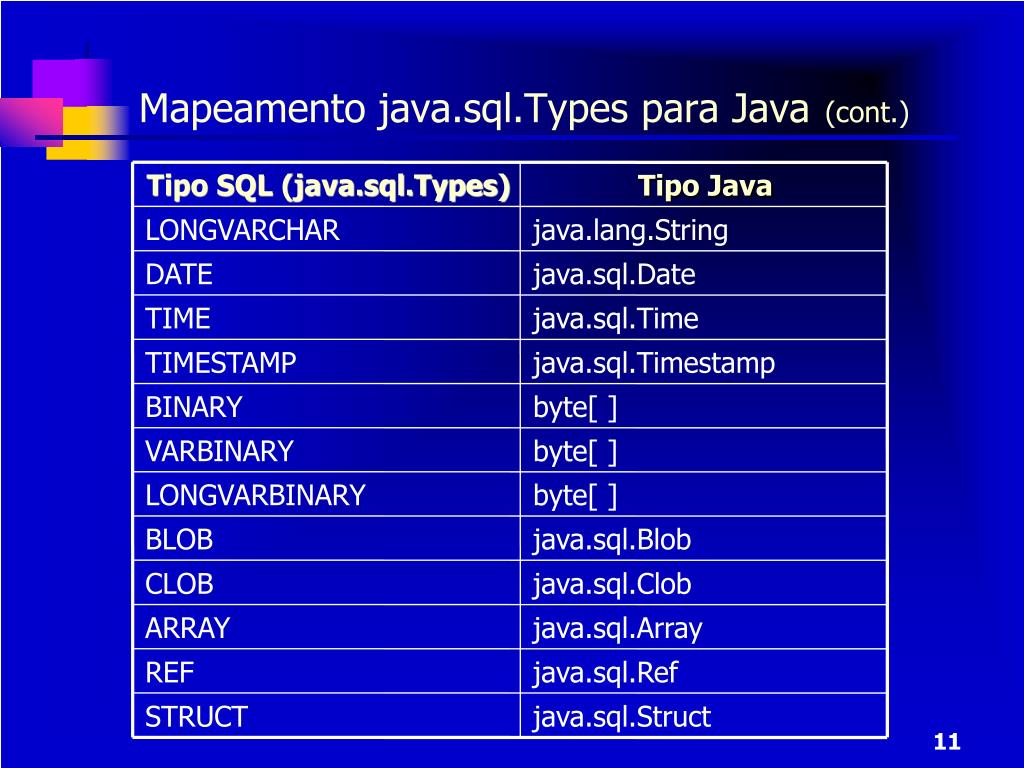Select the 'java.sql.Blob' cell
This screenshot has height=768, width=1024.
703,539
